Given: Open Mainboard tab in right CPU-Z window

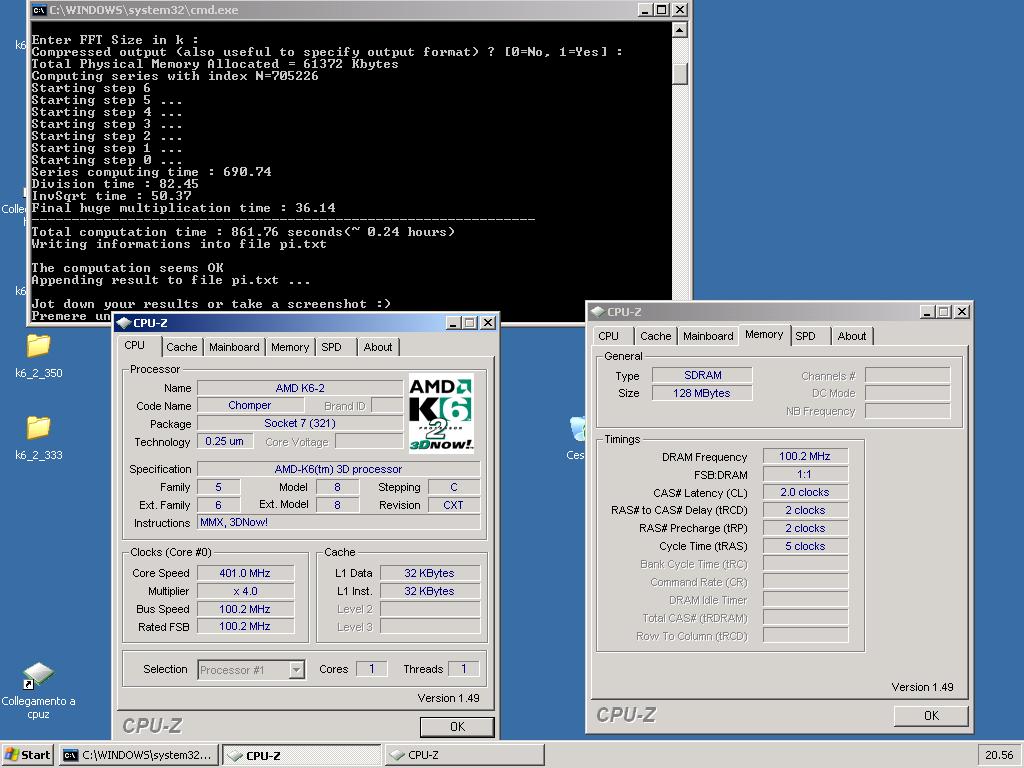Looking at the screenshot, I should [708, 336].
